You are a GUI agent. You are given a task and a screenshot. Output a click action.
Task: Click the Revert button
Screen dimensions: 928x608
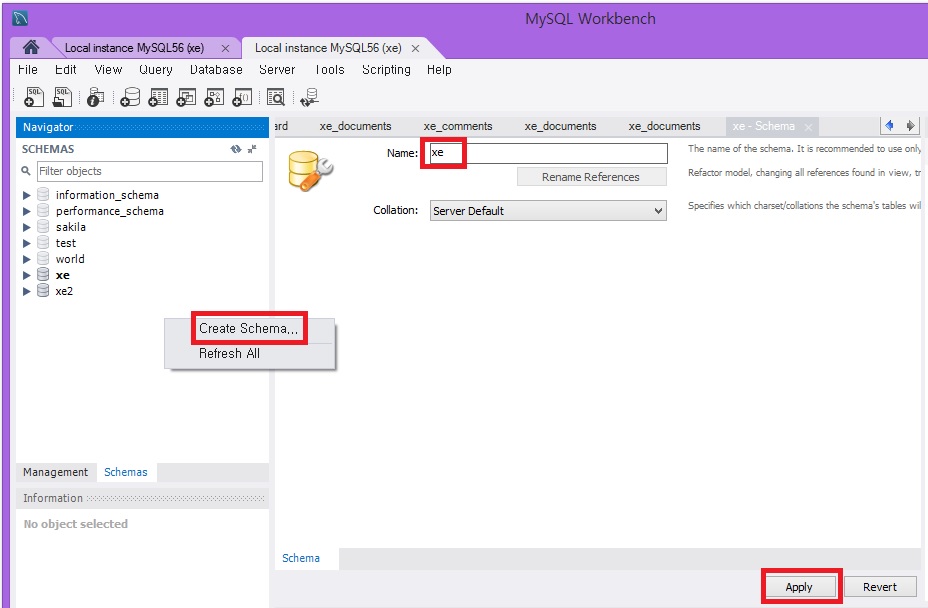click(880, 587)
